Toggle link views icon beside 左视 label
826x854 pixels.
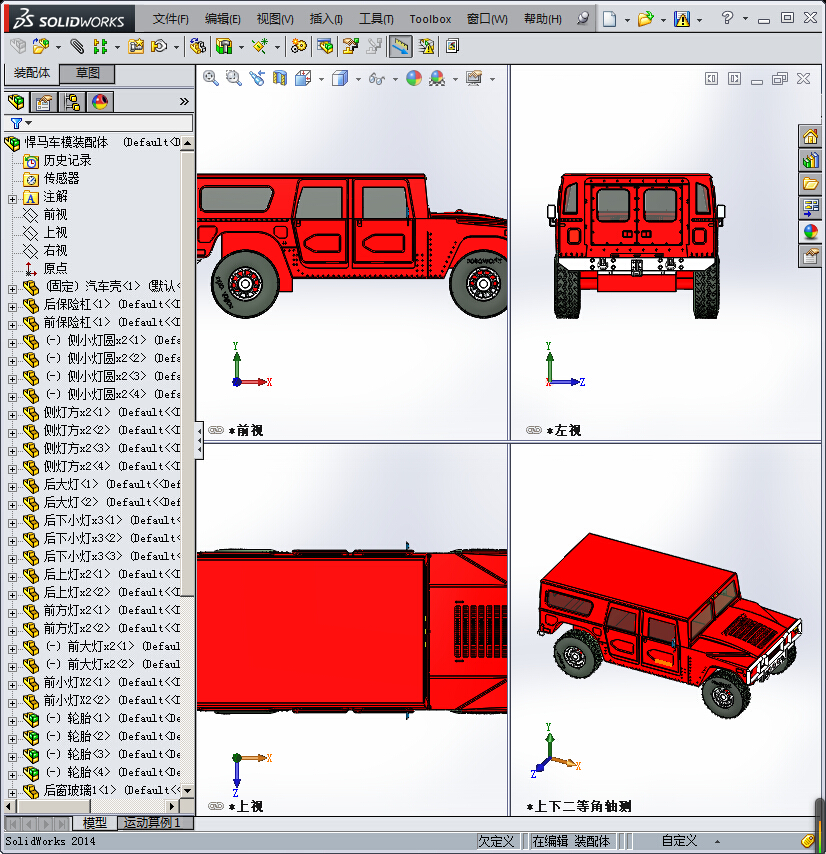click(x=534, y=430)
